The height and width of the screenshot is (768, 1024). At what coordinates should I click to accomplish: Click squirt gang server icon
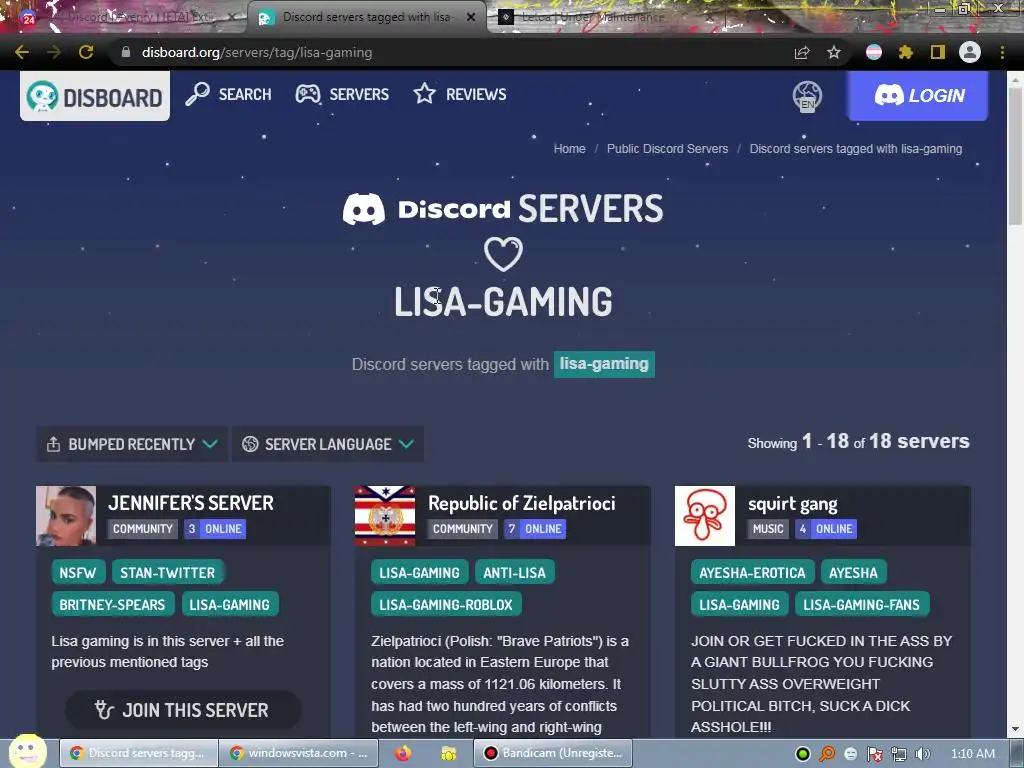point(705,515)
